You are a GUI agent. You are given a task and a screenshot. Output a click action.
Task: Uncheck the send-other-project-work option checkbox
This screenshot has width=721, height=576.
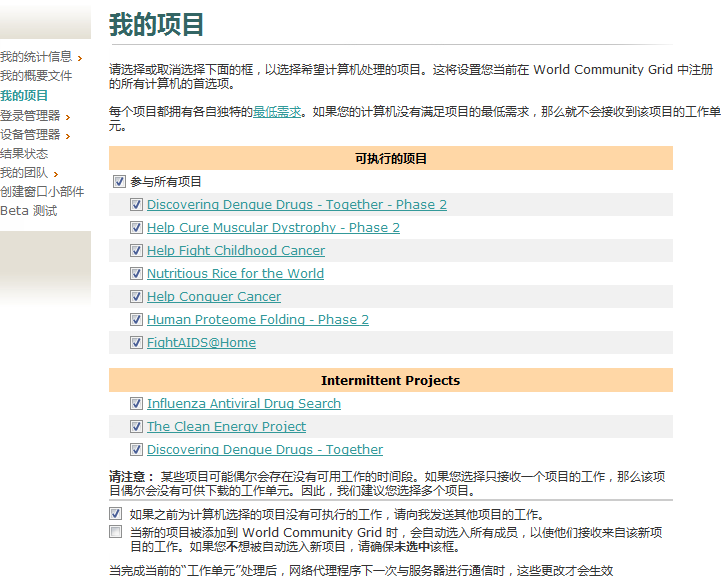coord(115,513)
